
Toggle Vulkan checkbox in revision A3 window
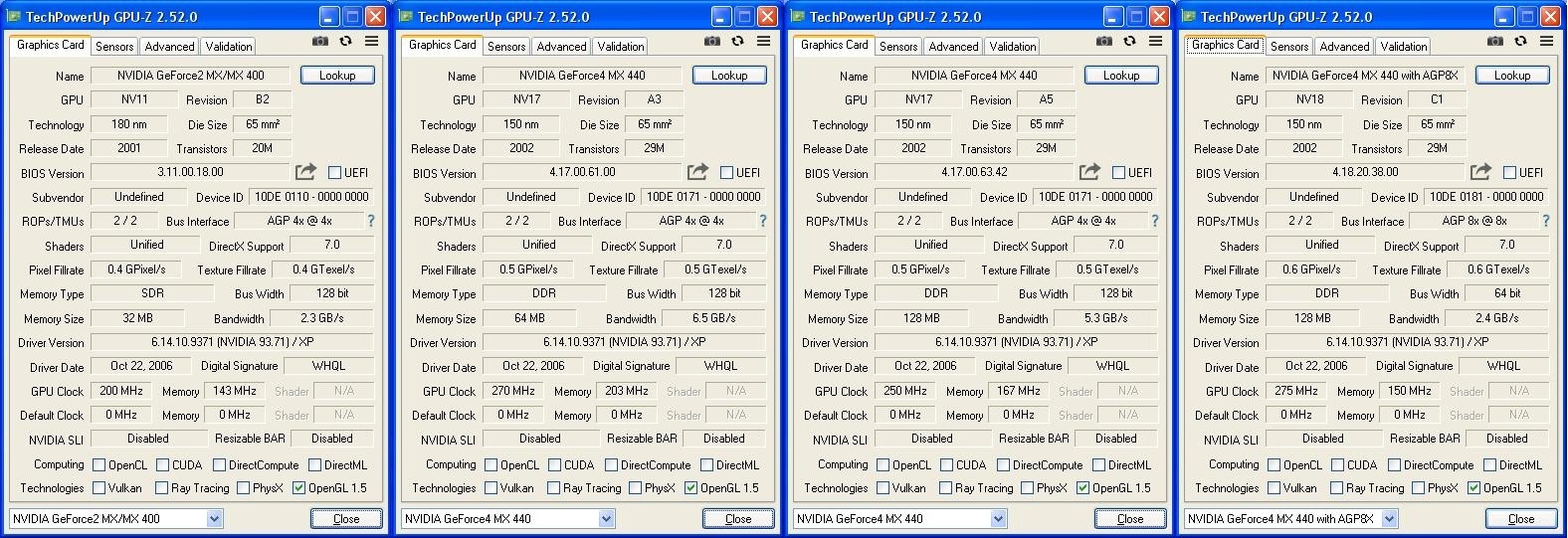point(490,488)
